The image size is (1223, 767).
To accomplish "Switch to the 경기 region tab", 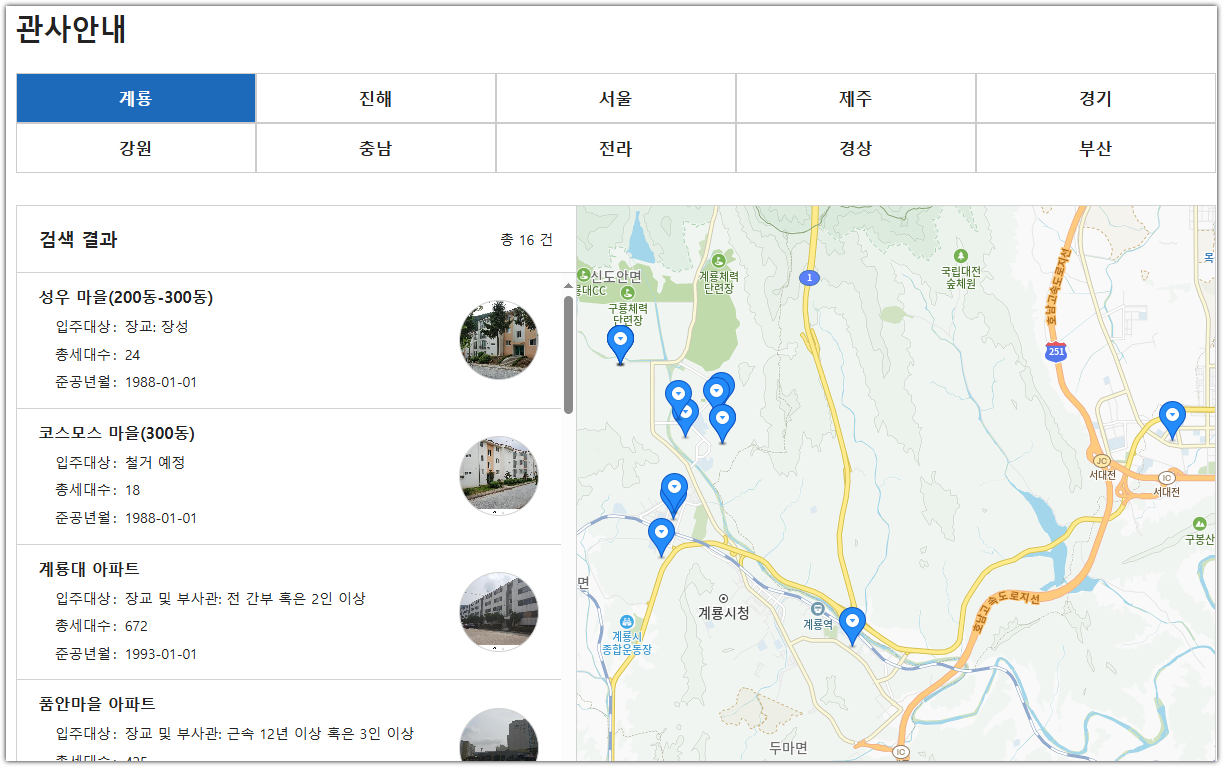I will tap(1096, 98).
